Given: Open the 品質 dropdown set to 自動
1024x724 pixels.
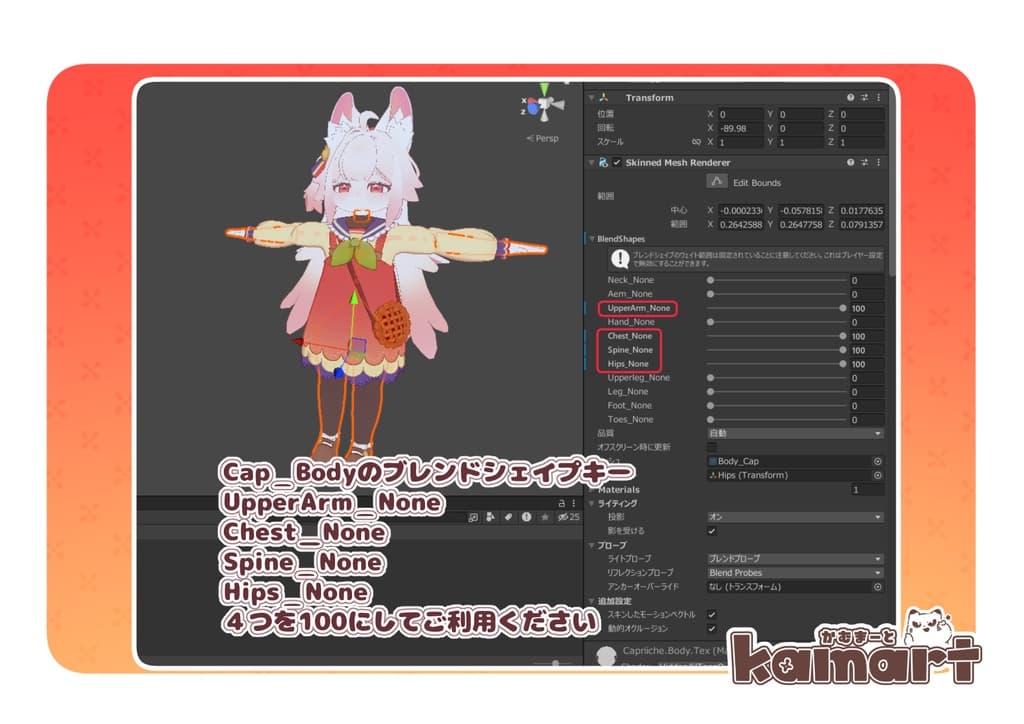Looking at the screenshot, I should (794, 433).
